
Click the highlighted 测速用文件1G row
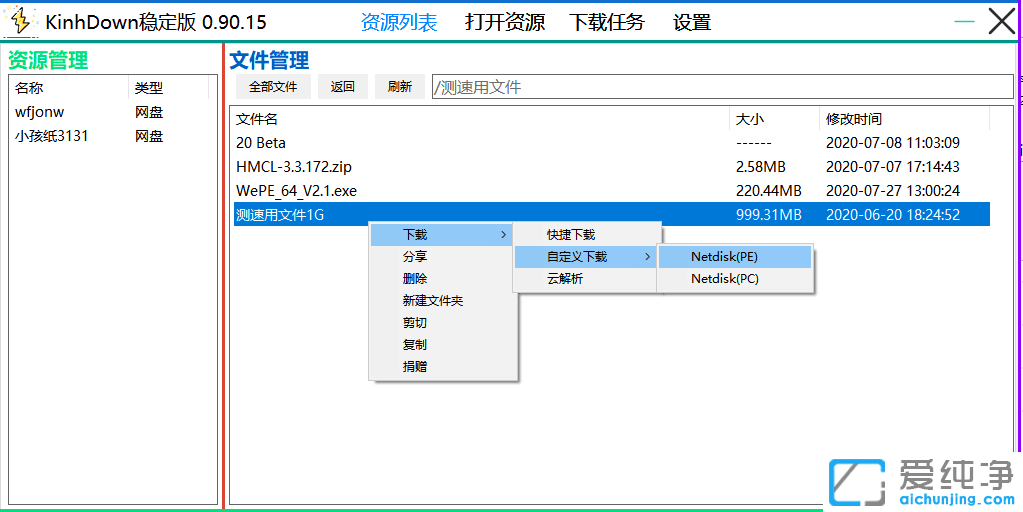(611, 215)
